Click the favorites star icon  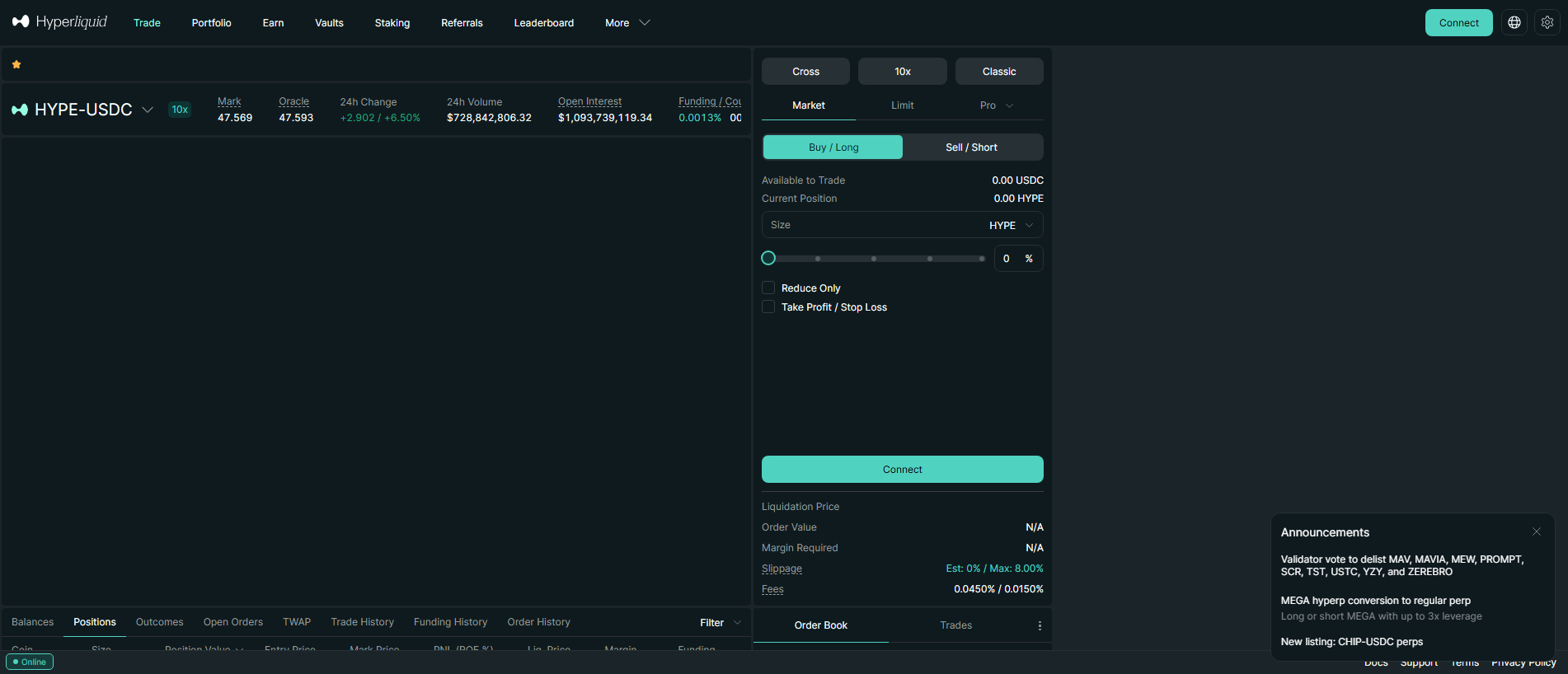pos(16,64)
